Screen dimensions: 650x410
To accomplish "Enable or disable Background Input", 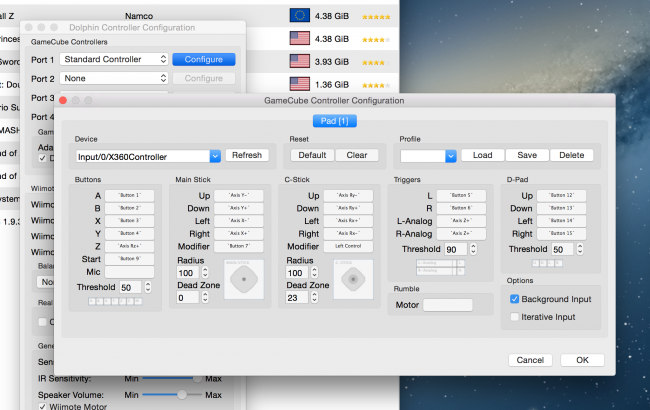I will (514, 299).
